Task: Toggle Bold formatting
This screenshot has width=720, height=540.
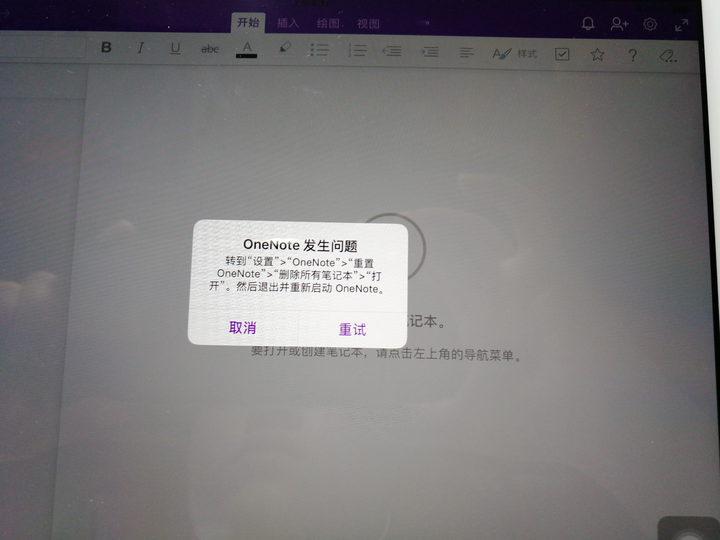Action: click(106, 47)
